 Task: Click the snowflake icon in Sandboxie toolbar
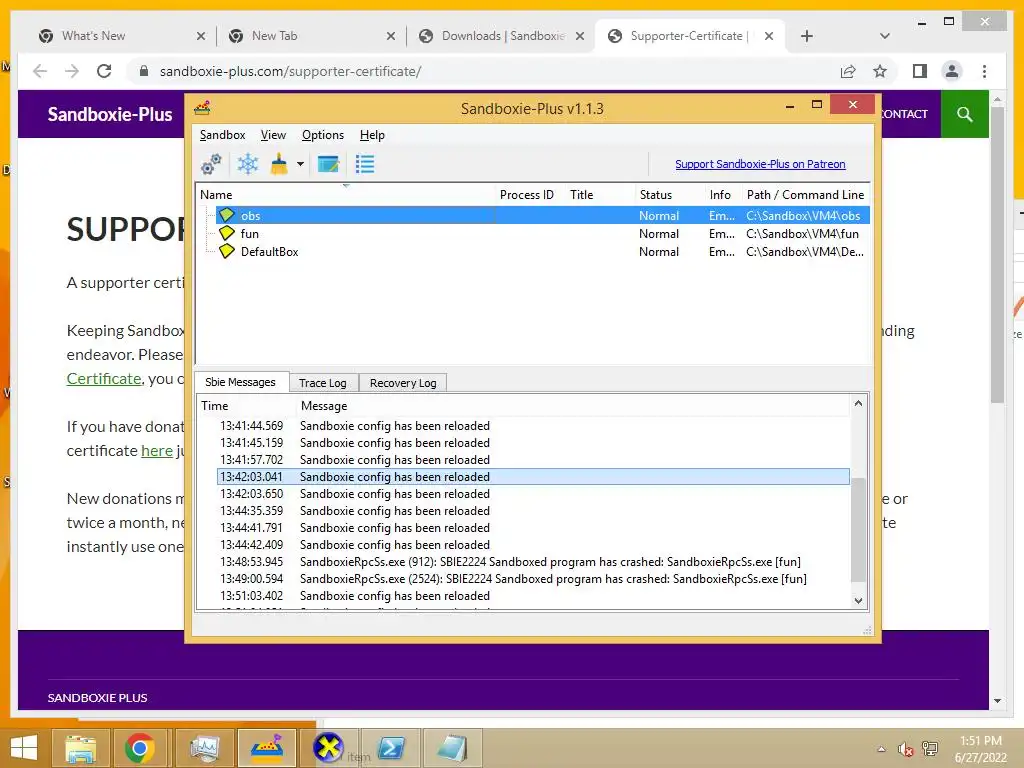coord(248,164)
